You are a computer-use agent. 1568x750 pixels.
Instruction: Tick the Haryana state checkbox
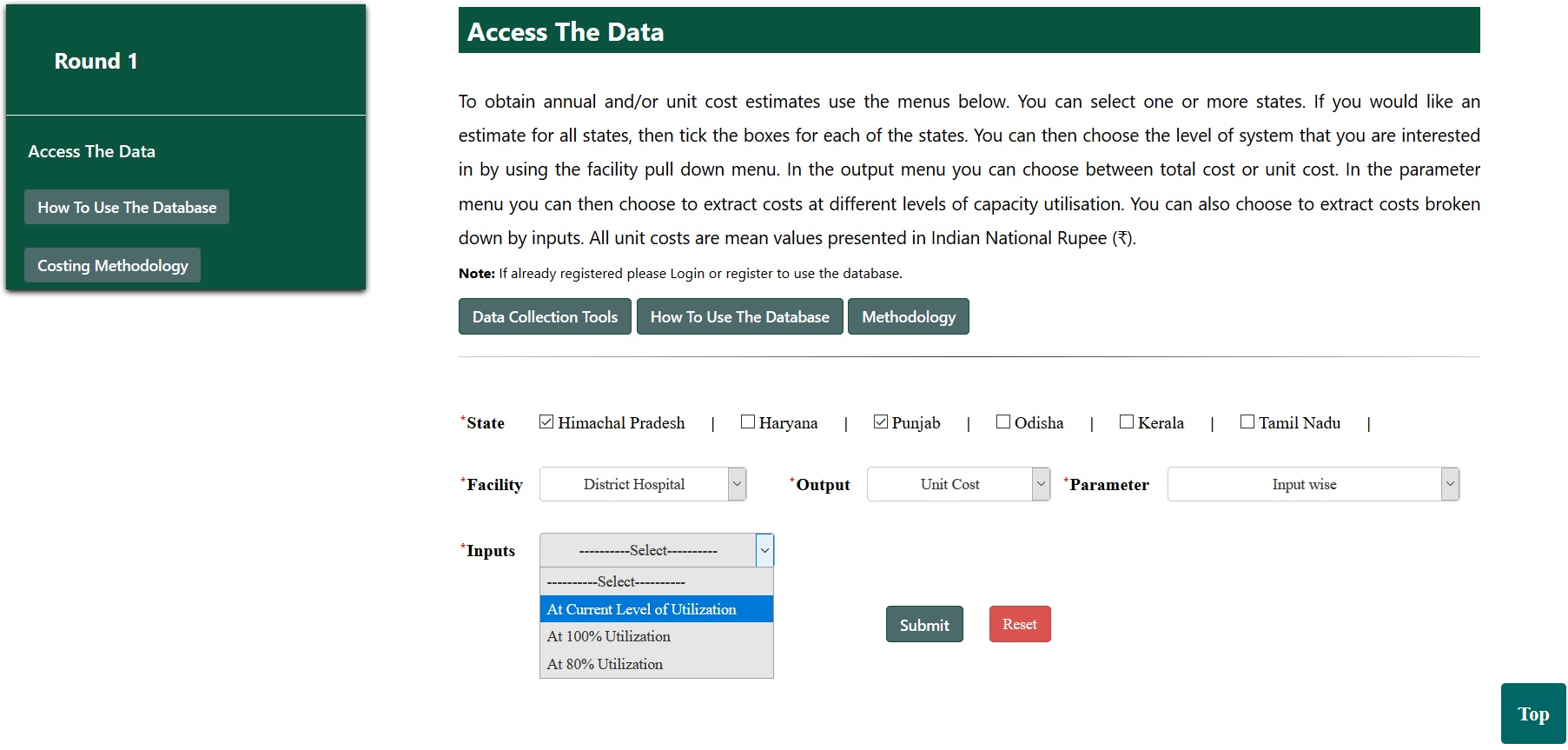[748, 422]
